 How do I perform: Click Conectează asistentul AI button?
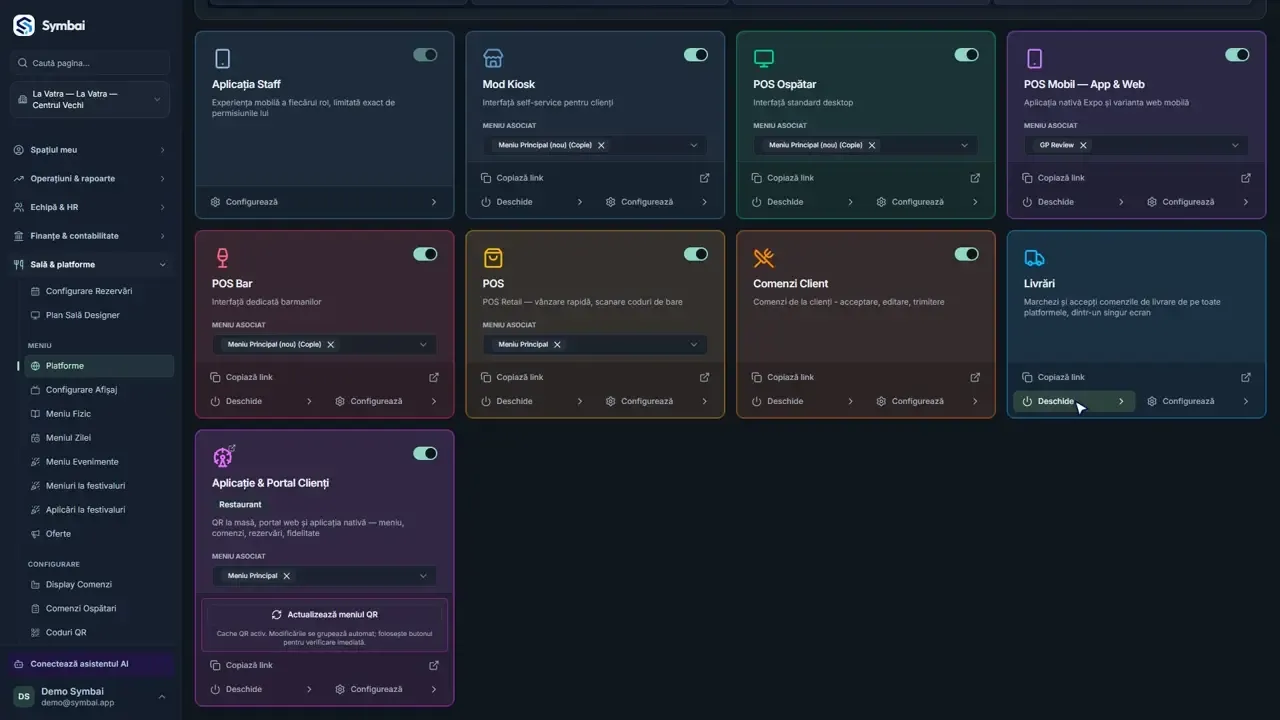(90, 664)
